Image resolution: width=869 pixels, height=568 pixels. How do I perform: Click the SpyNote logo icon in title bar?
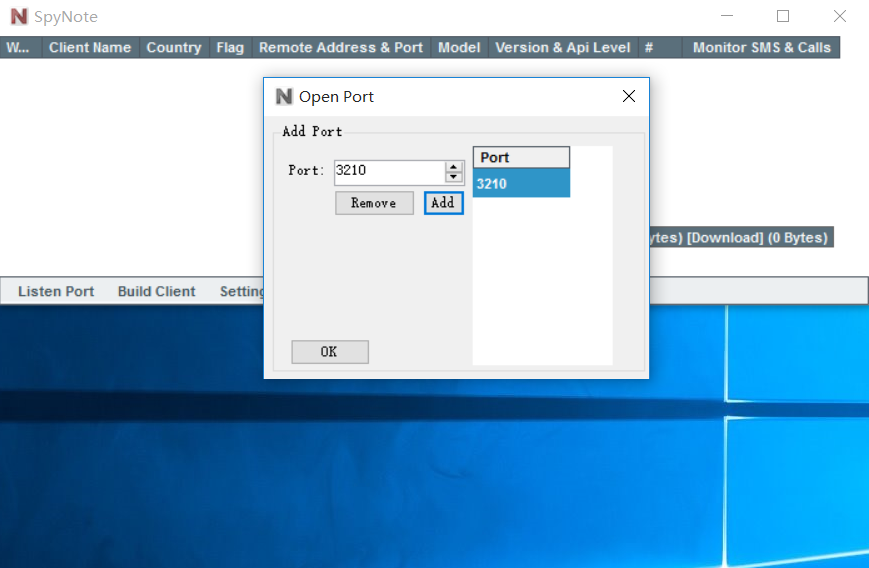pos(19,16)
